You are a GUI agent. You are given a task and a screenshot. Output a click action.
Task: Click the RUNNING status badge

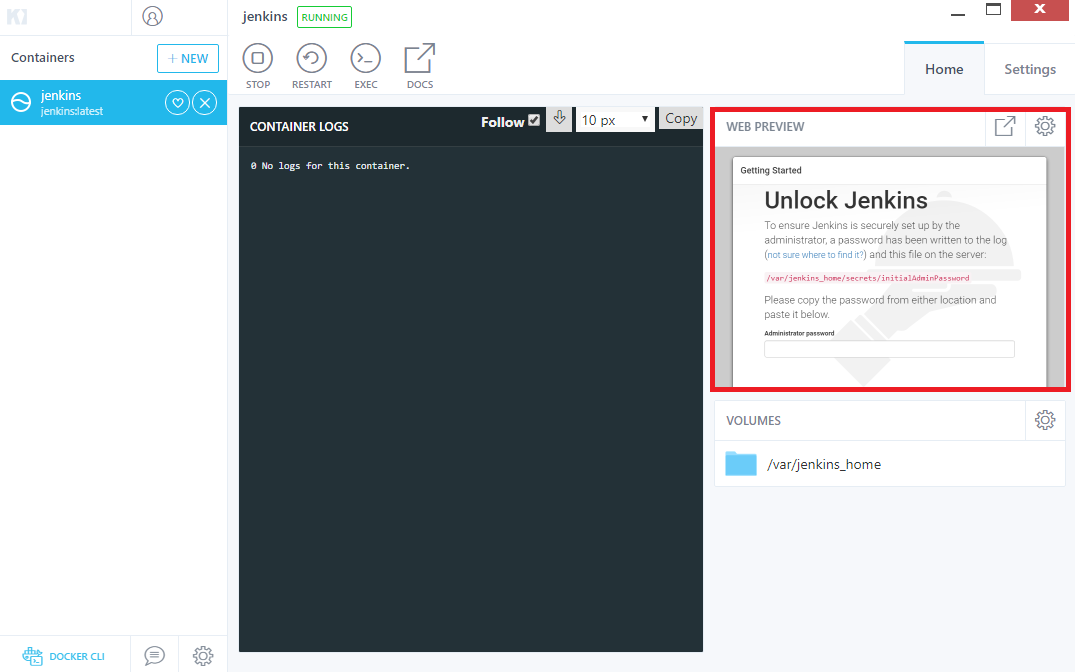(324, 17)
